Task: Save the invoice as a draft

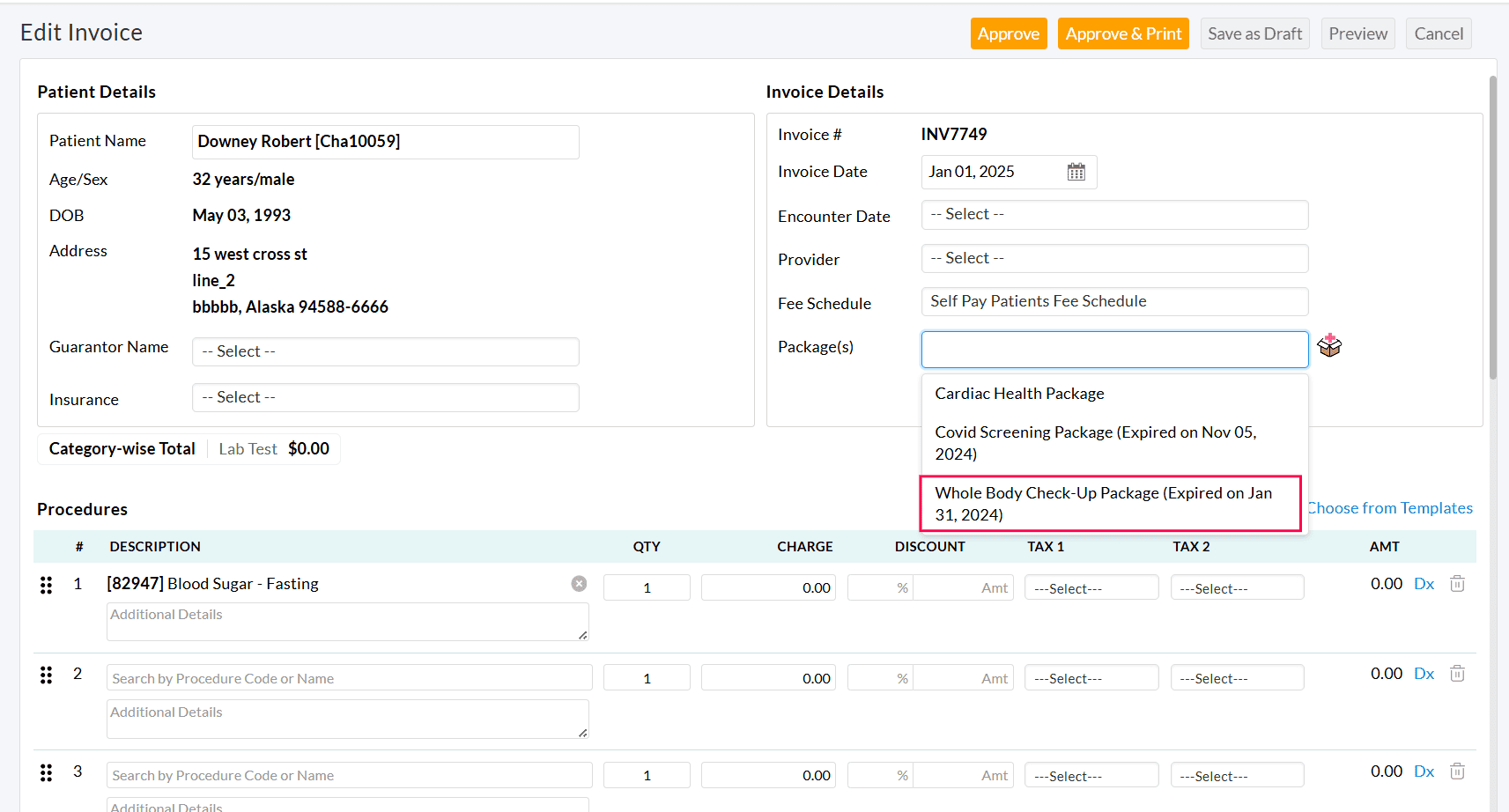Action: pos(1254,33)
